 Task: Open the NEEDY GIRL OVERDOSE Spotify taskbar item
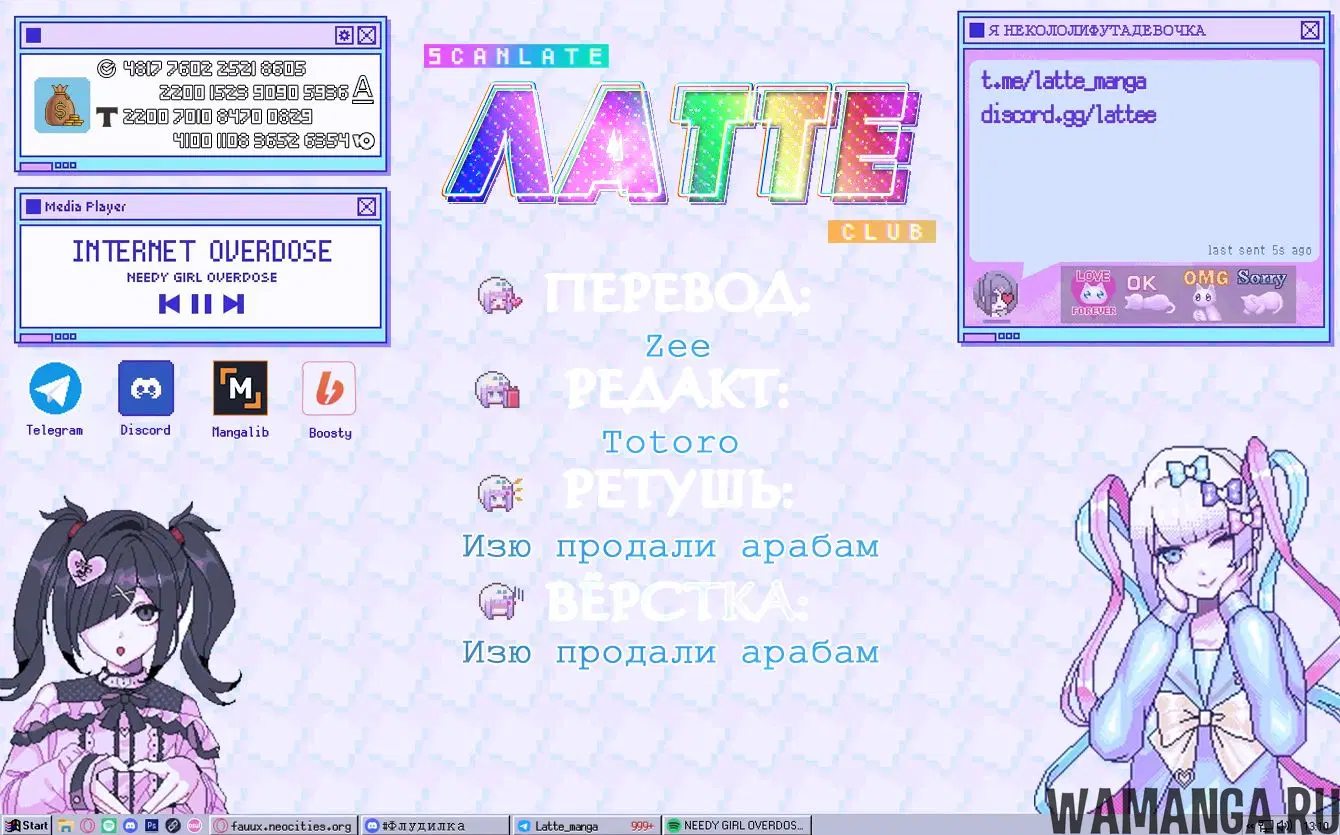click(735, 826)
